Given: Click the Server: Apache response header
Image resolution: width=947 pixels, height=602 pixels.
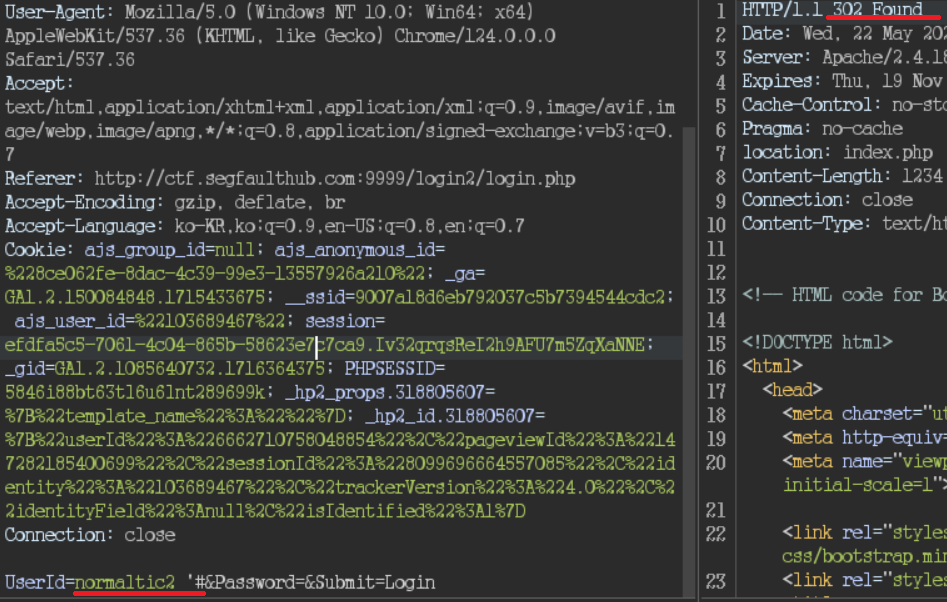Looking at the screenshot, I should [844, 57].
